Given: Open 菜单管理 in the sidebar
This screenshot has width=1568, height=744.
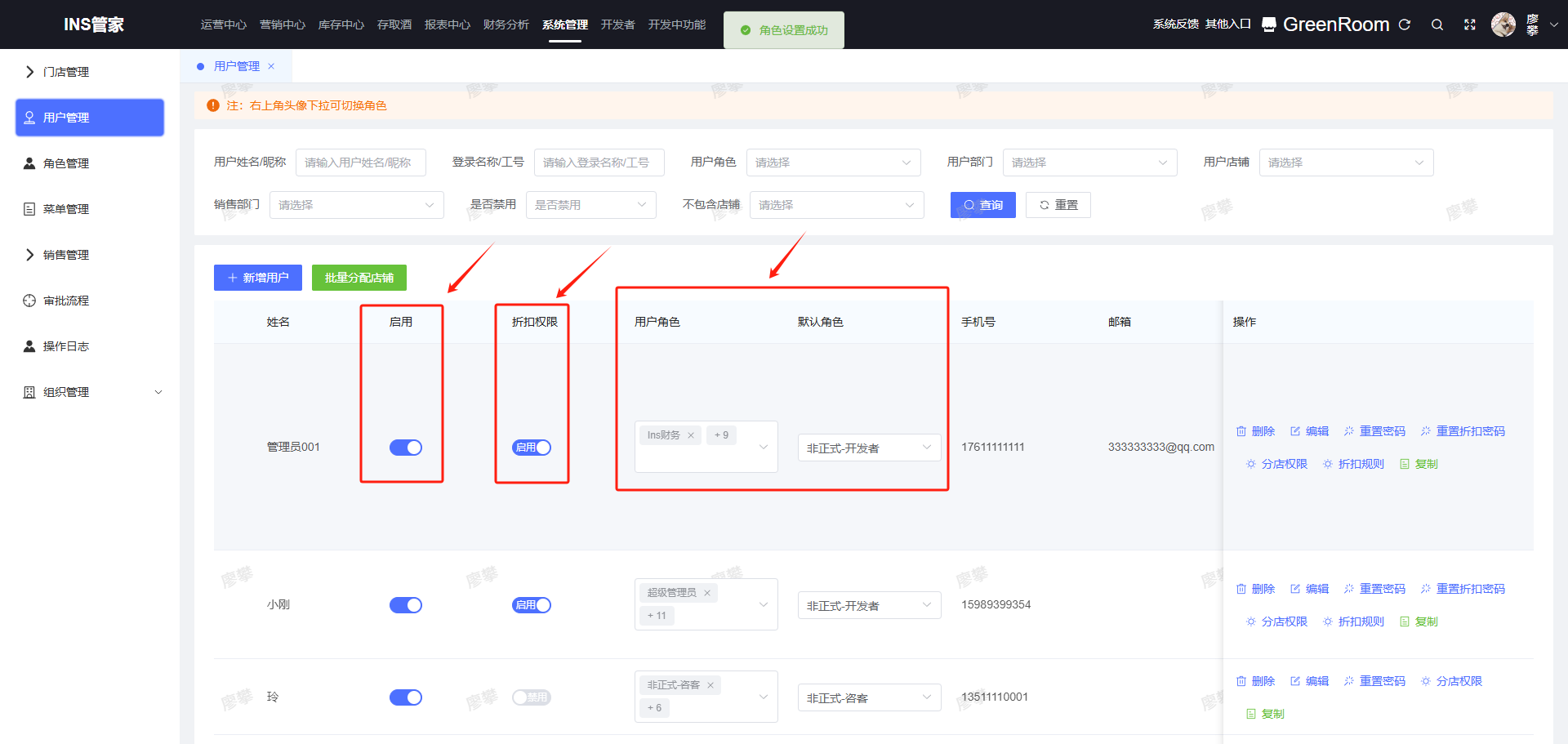Looking at the screenshot, I should click(x=90, y=209).
